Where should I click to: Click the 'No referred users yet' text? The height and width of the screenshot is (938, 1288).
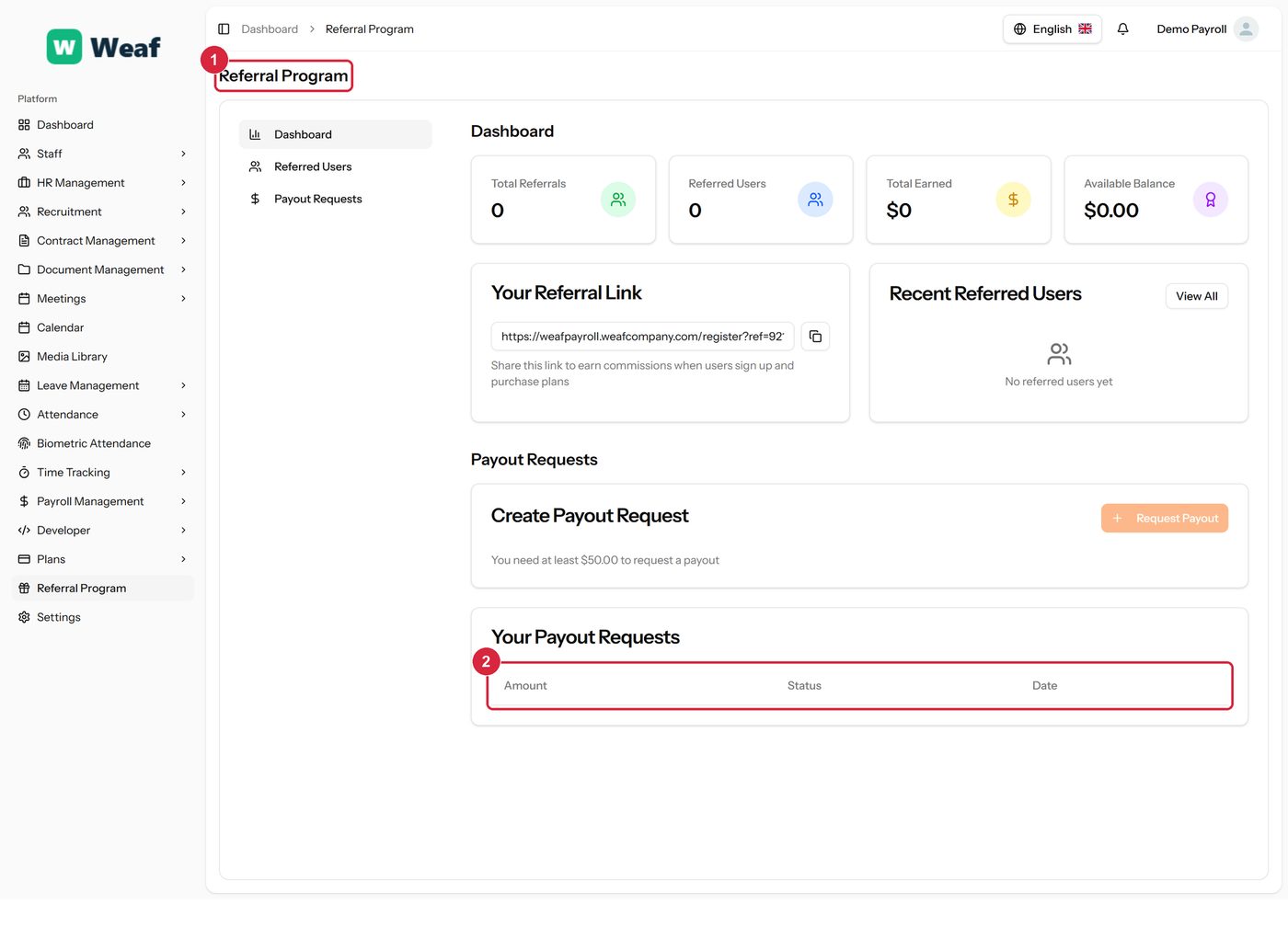(x=1058, y=382)
